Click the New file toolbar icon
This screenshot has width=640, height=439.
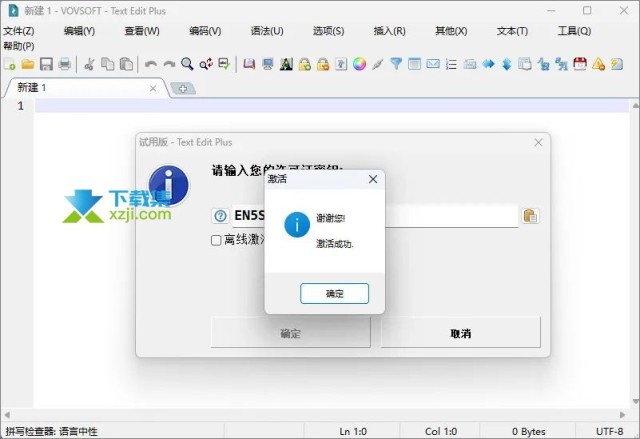point(9,64)
